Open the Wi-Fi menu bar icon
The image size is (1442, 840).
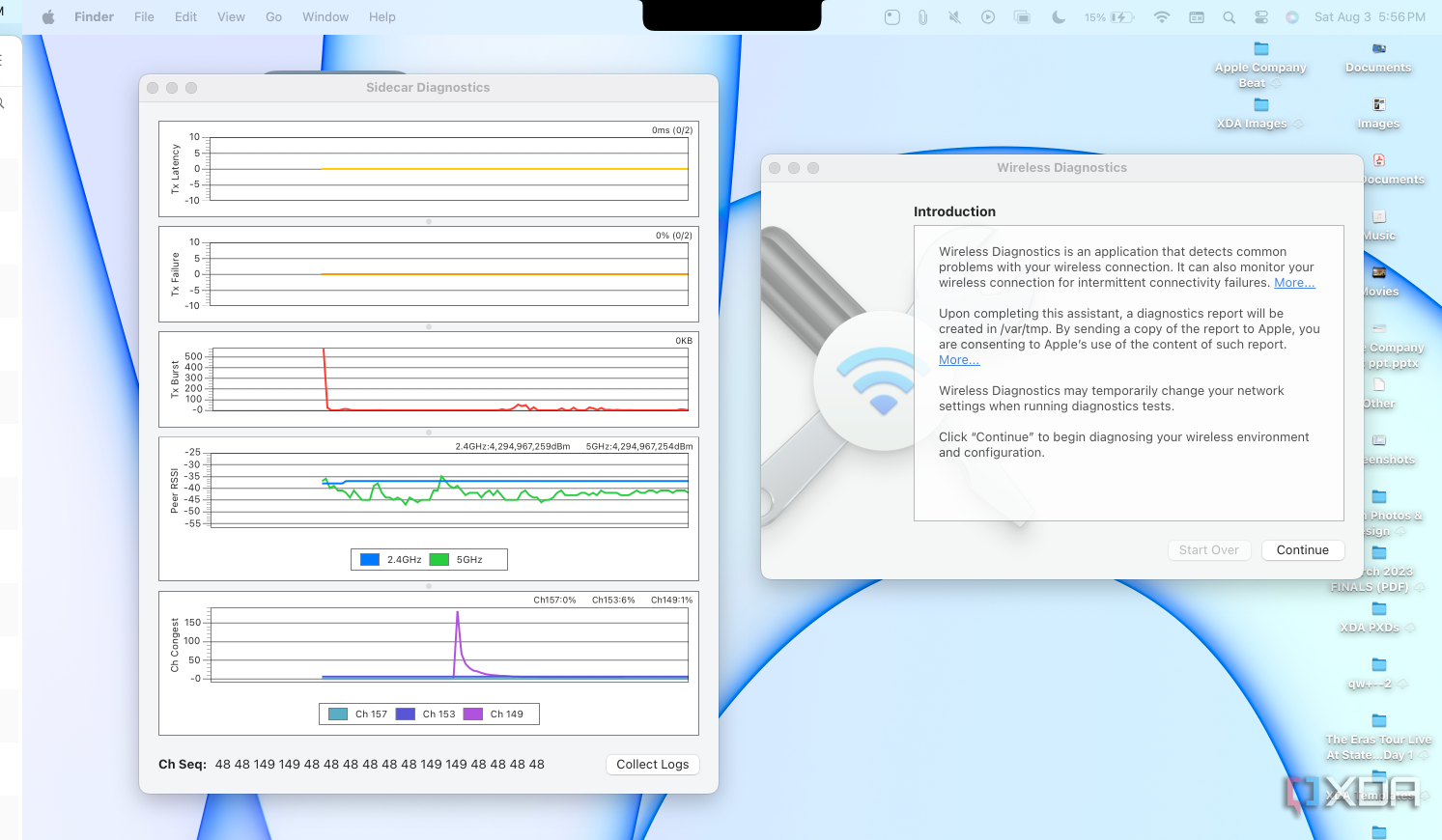click(1162, 17)
